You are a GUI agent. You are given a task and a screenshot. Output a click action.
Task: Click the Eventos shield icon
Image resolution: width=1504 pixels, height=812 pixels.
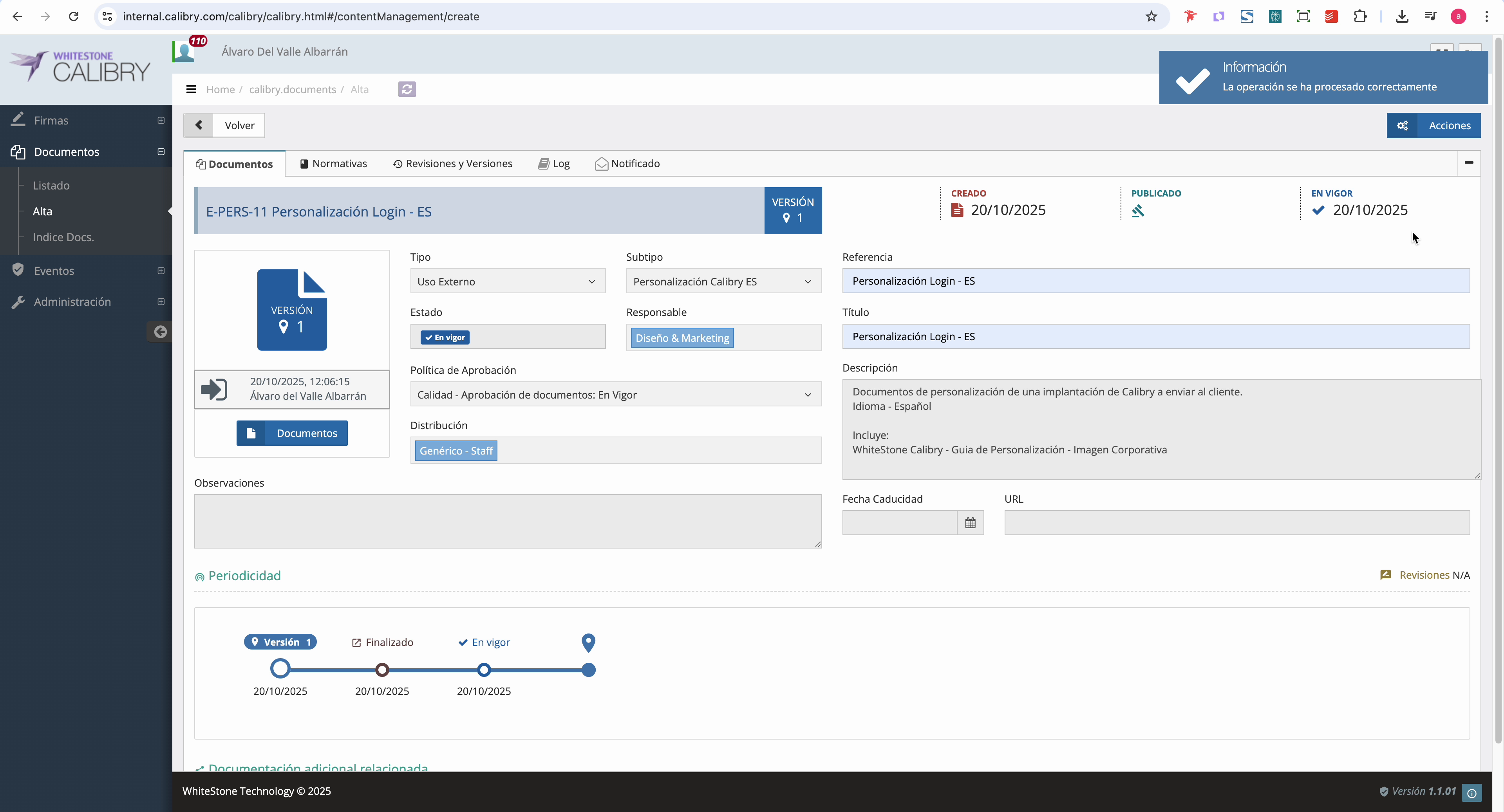point(18,270)
